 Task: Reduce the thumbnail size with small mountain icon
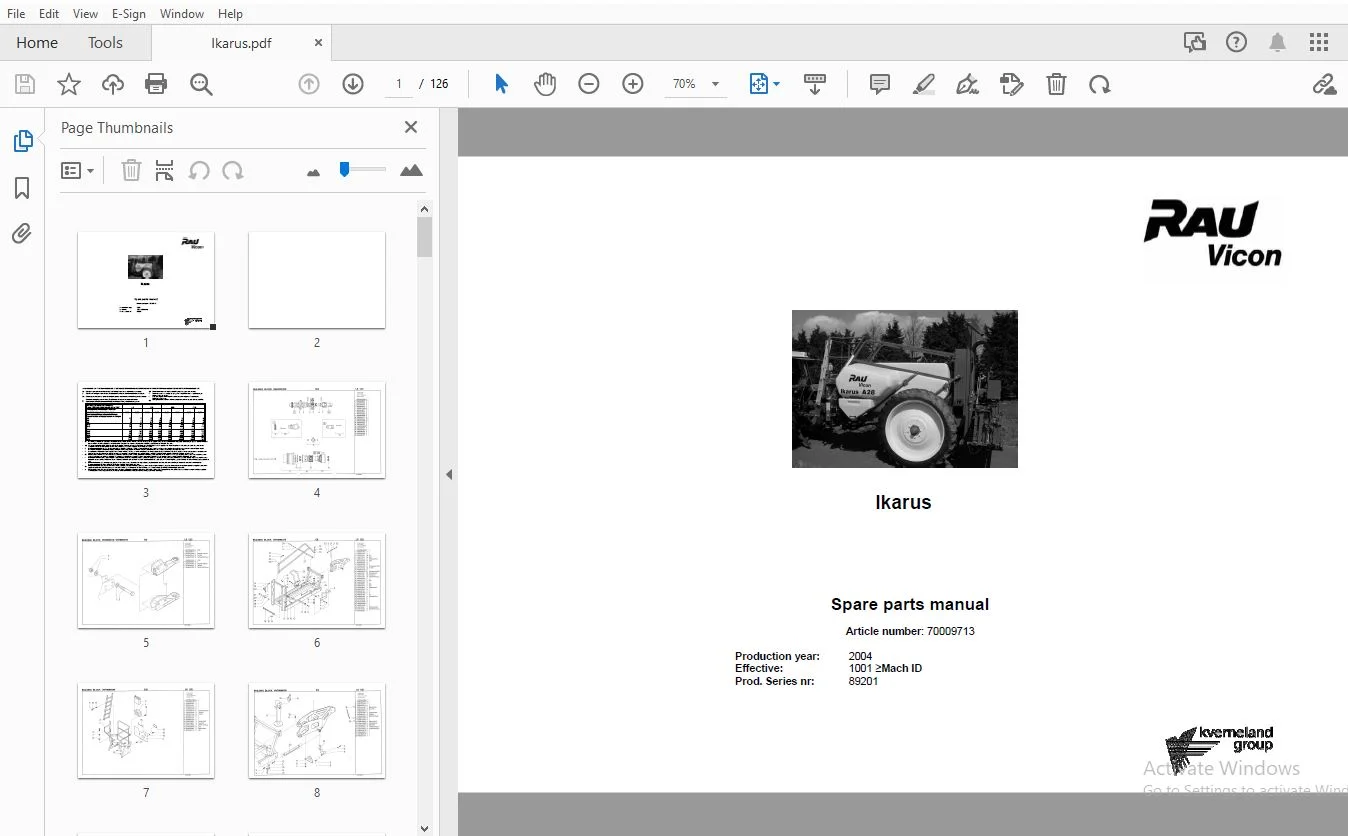[313, 172]
